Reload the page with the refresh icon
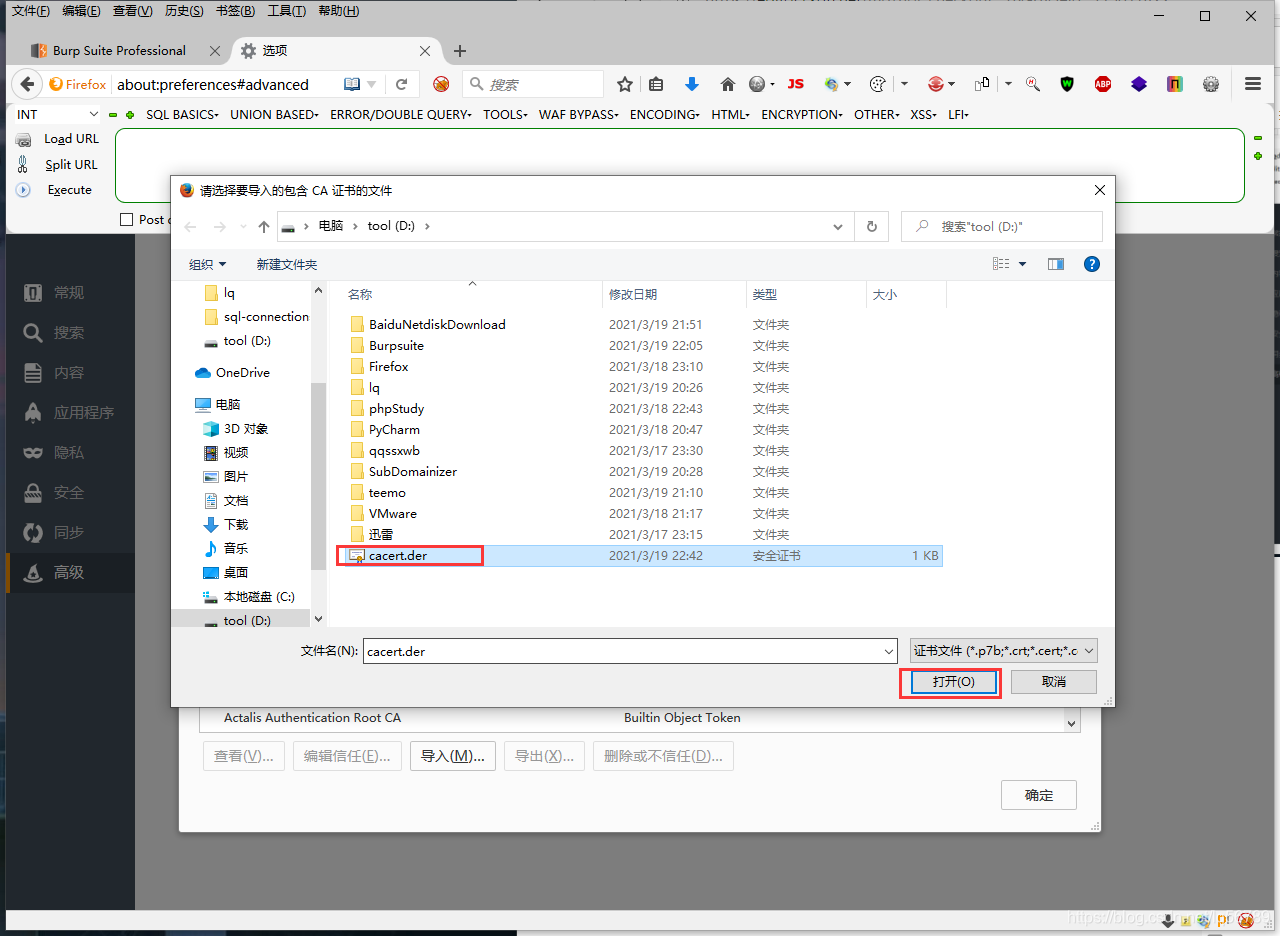Viewport: 1280px width, 936px height. tap(402, 85)
